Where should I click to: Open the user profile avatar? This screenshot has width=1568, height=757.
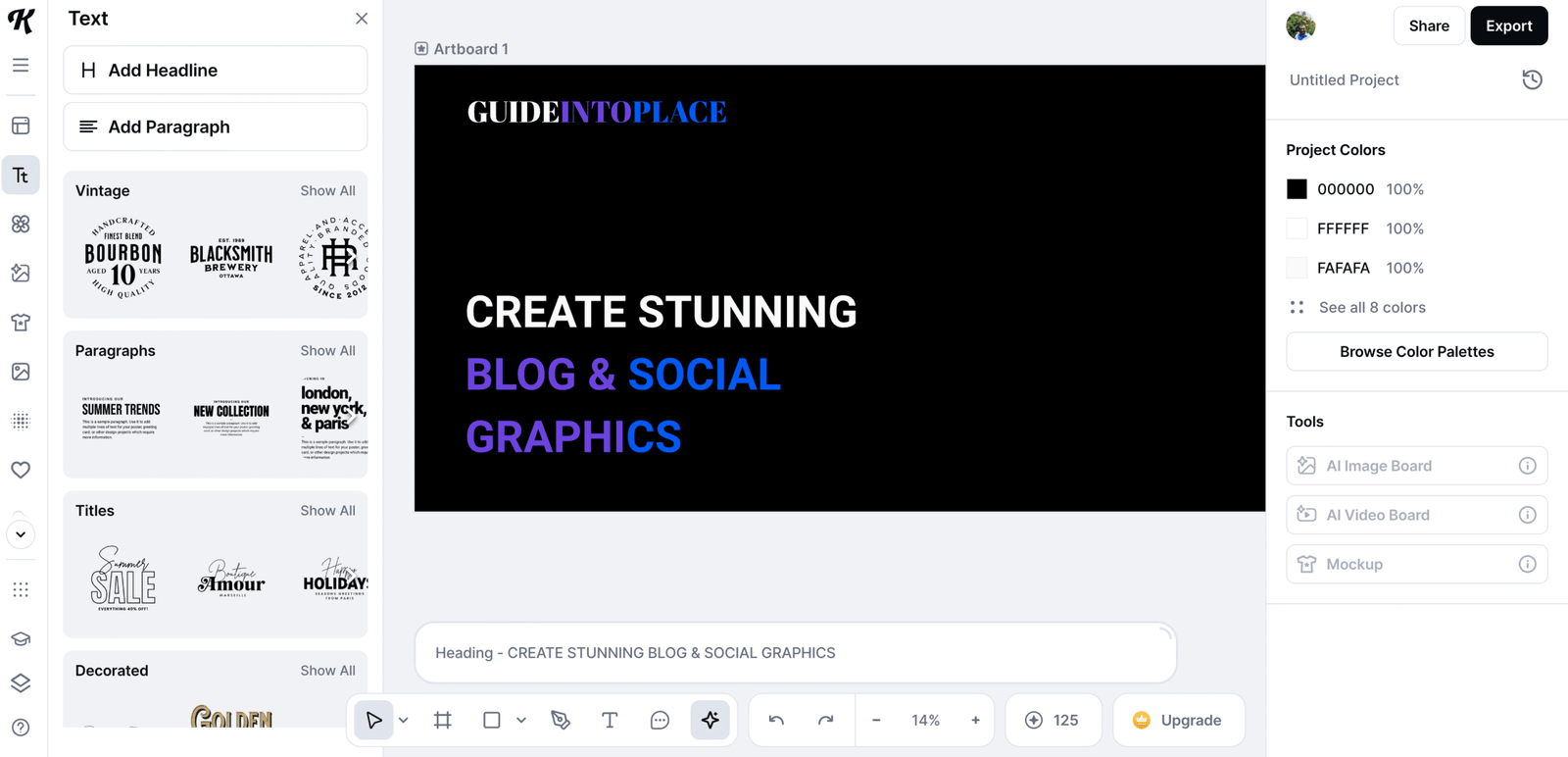(1301, 25)
